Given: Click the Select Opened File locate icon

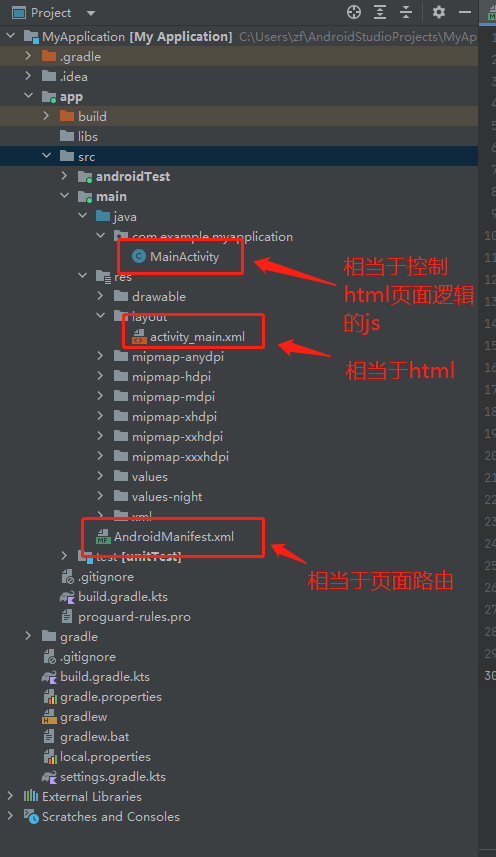Looking at the screenshot, I should 354,12.
